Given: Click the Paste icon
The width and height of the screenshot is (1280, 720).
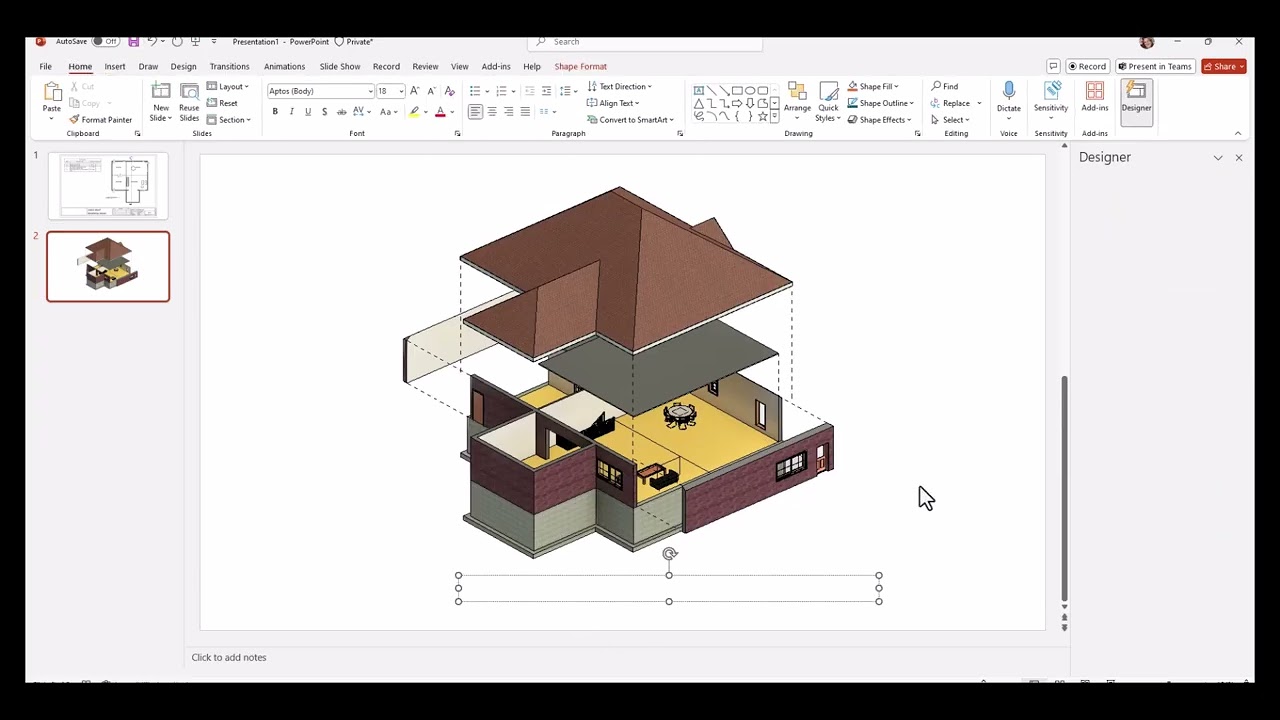Looking at the screenshot, I should tap(51, 93).
